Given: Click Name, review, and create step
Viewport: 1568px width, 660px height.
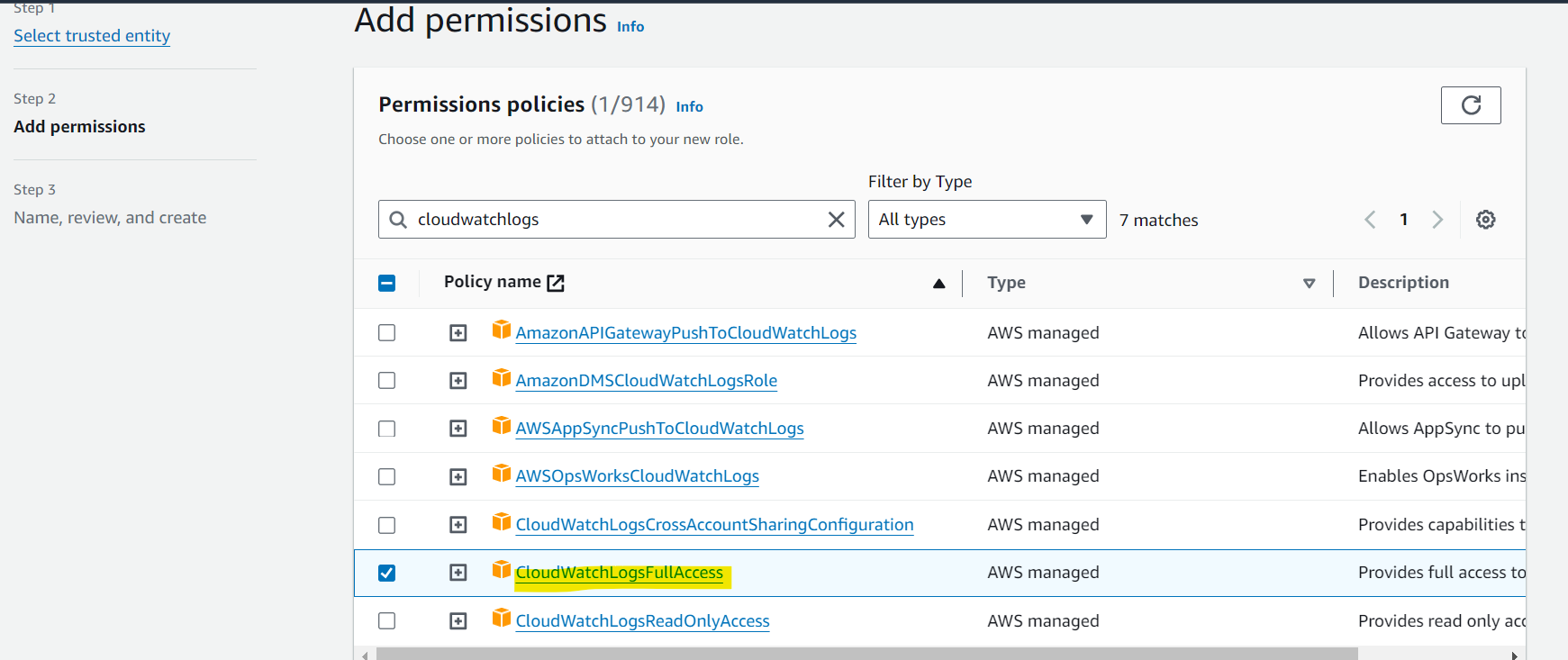Looking at the screenshot, I should (110, 218).
